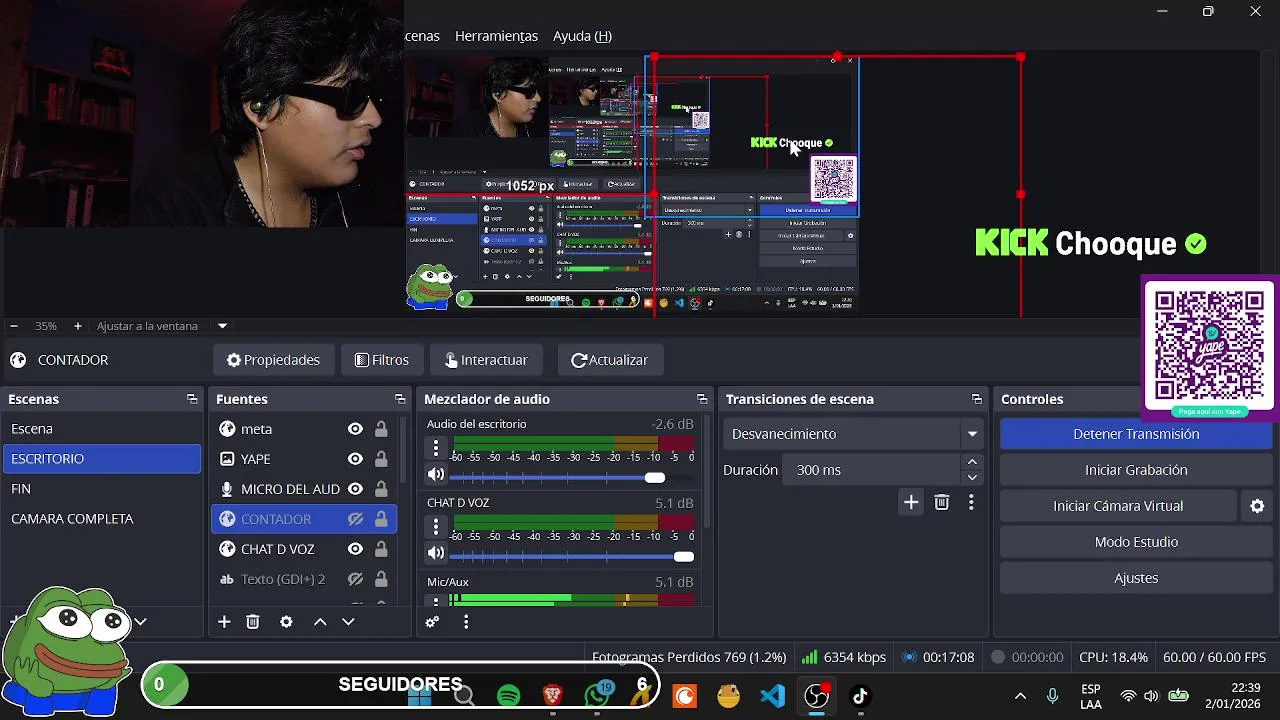Open Filtros for the selected source

pyautogui.click(x=381, y=360)
